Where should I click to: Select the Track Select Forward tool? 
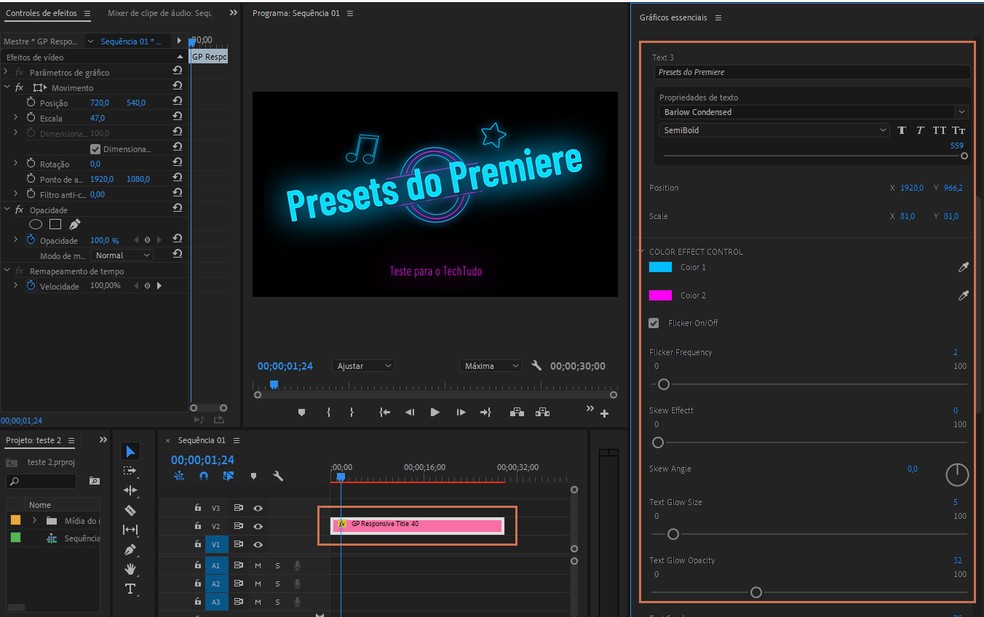(130, 471)
